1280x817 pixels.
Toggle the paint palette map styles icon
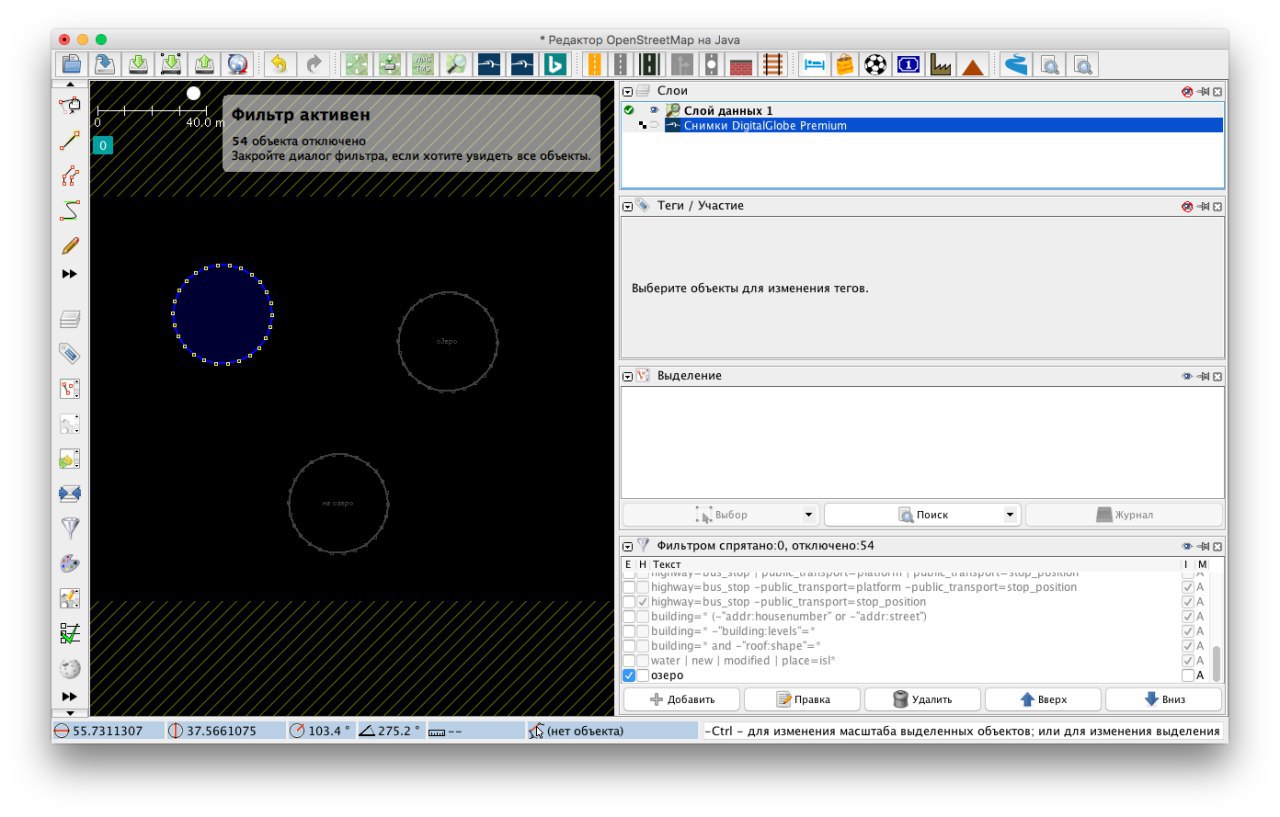click(x=70, y=563)
